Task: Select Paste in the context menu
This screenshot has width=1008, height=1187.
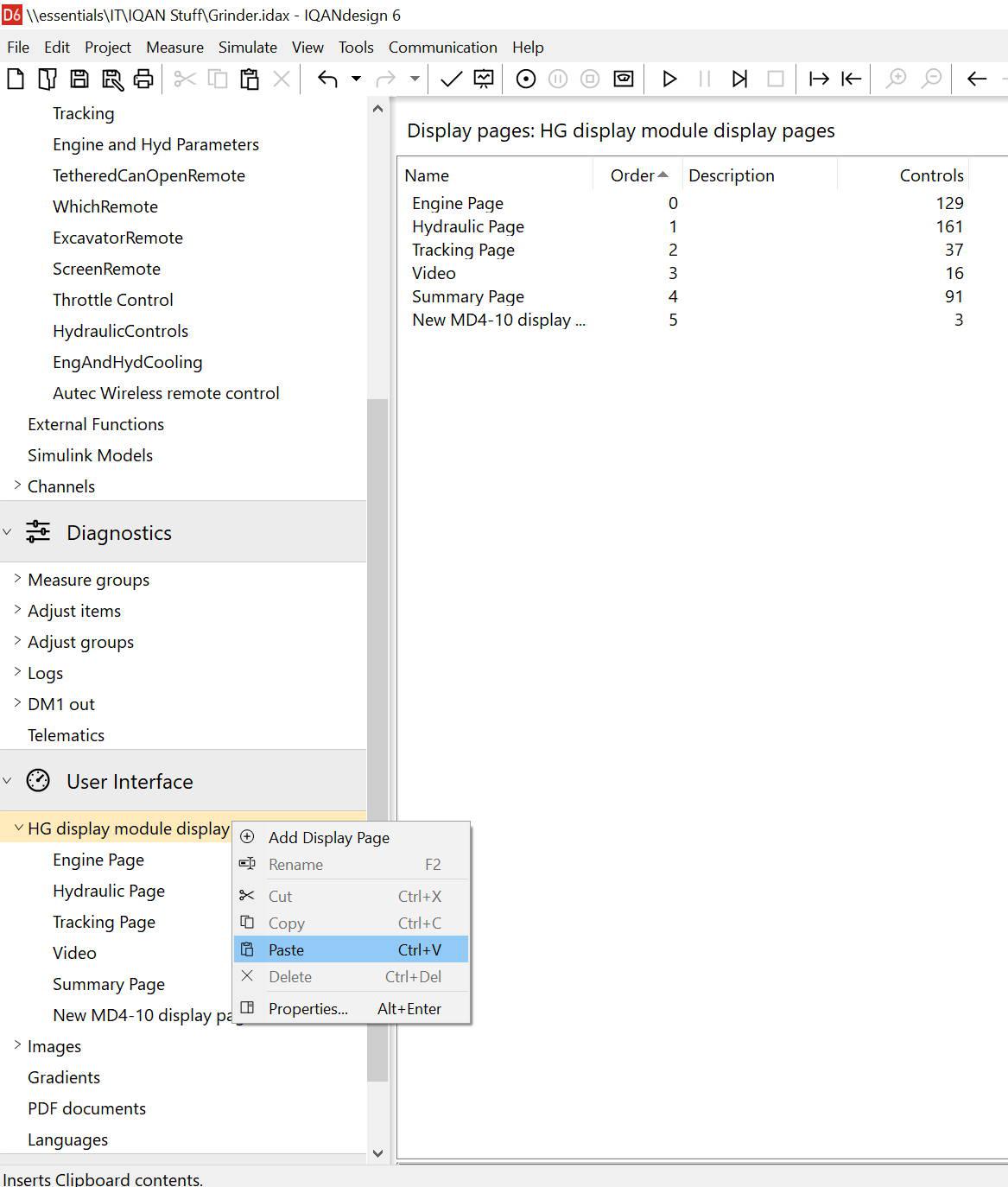Action: pos(352,949)
